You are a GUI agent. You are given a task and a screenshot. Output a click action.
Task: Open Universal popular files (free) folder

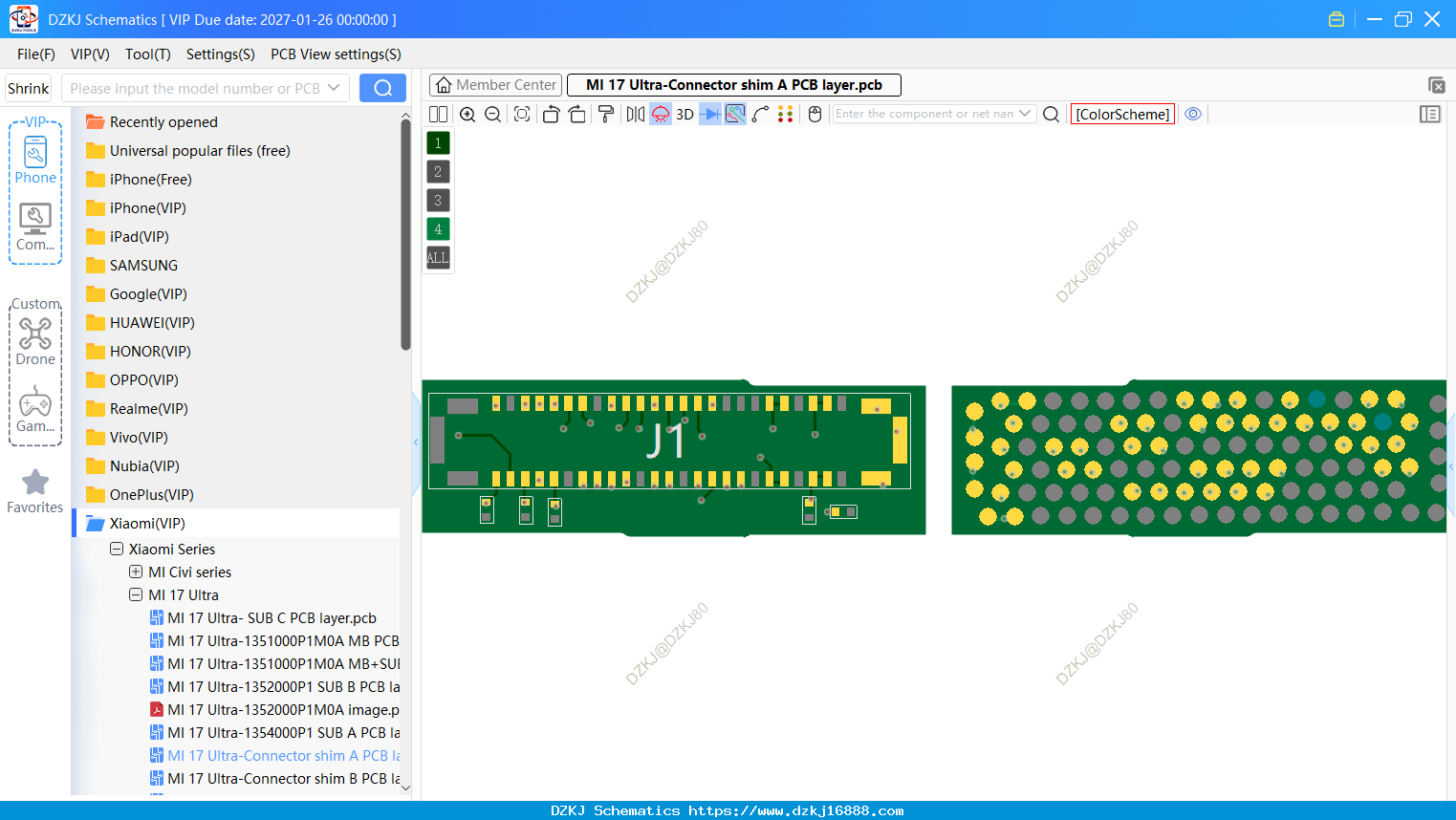point(200,151)
